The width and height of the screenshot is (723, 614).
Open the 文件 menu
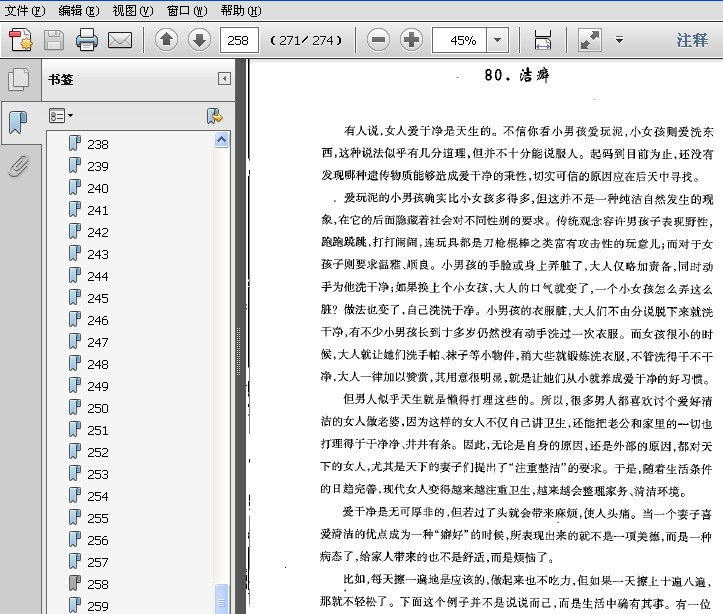click(24, 10)
